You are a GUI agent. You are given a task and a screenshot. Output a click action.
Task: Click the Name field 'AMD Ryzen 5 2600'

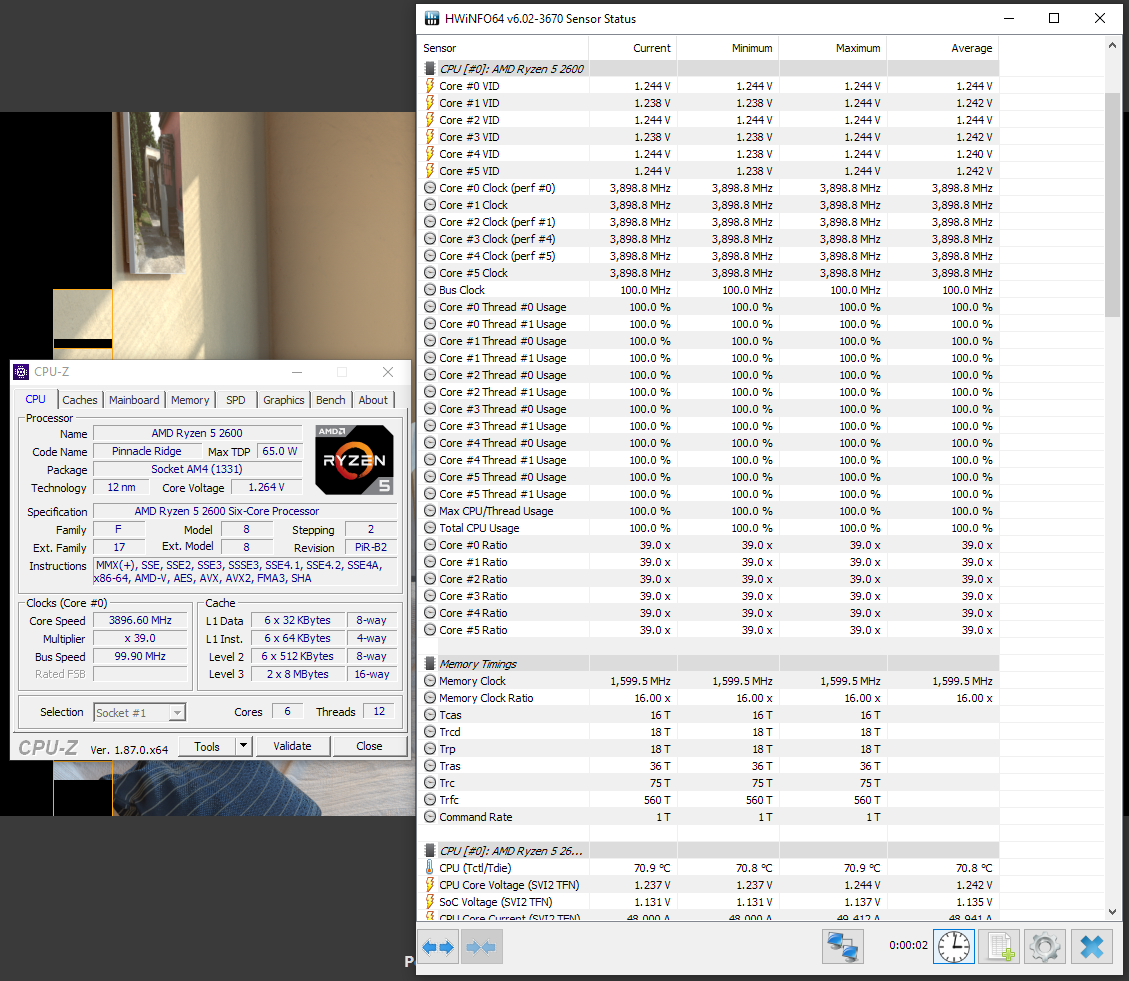(197, 433)
